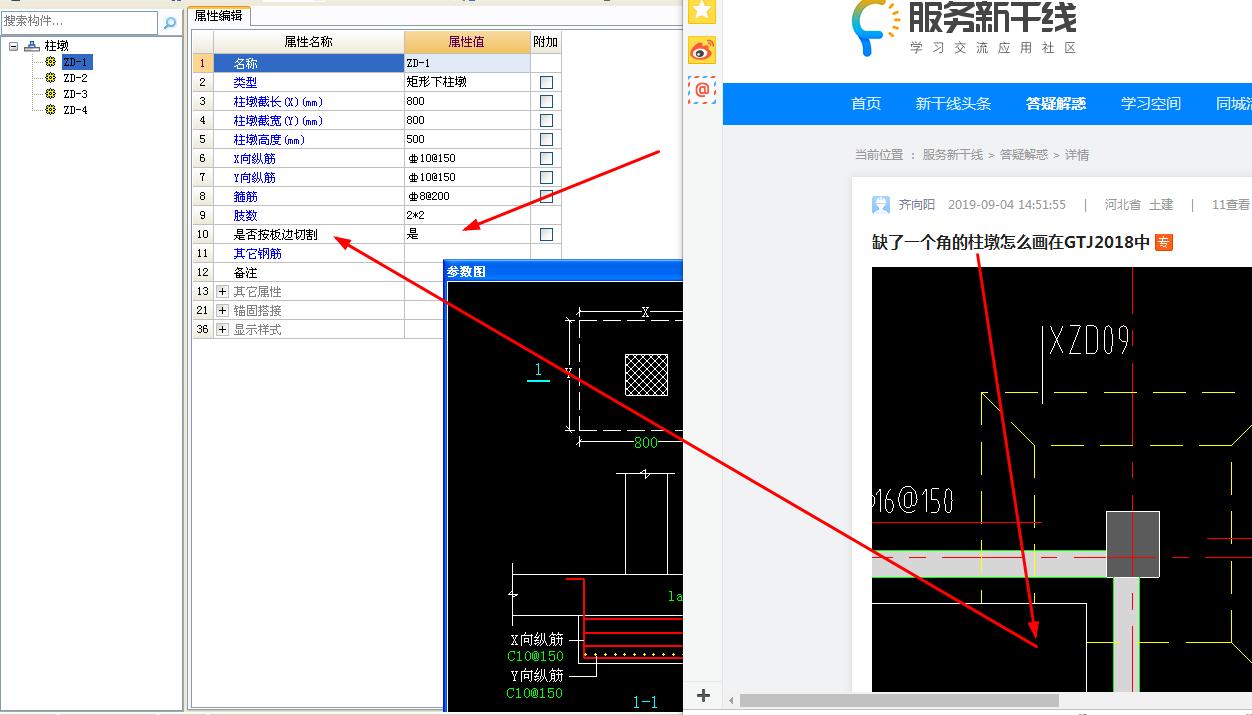Click 答疑解惑 breadcrumb link
This screenshot has height=715, width=1252.
[1023, 155]
